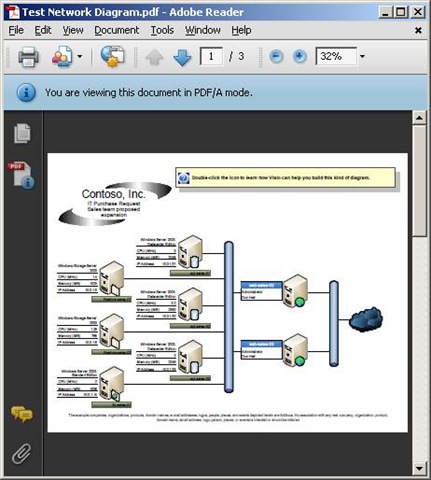Click the zoom in plus button
This screenshot has height=480, width=431.
pos(299,56)
